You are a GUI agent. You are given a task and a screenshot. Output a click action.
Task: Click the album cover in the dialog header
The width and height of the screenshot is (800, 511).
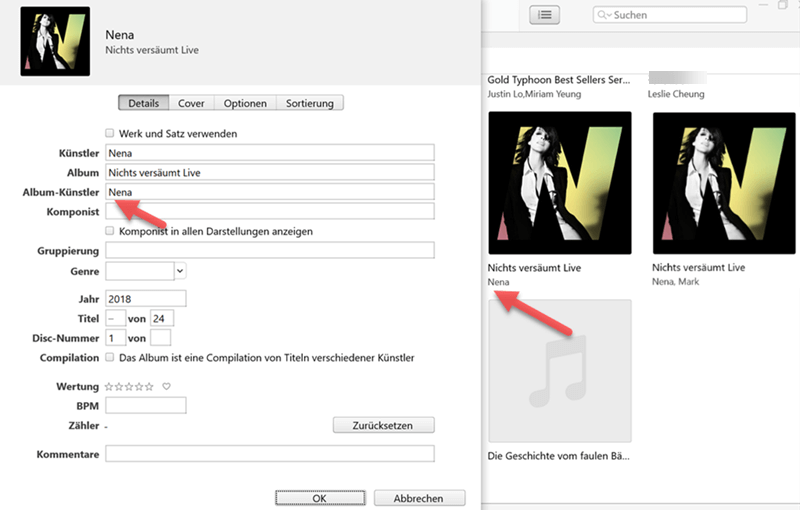coord(55,41)
